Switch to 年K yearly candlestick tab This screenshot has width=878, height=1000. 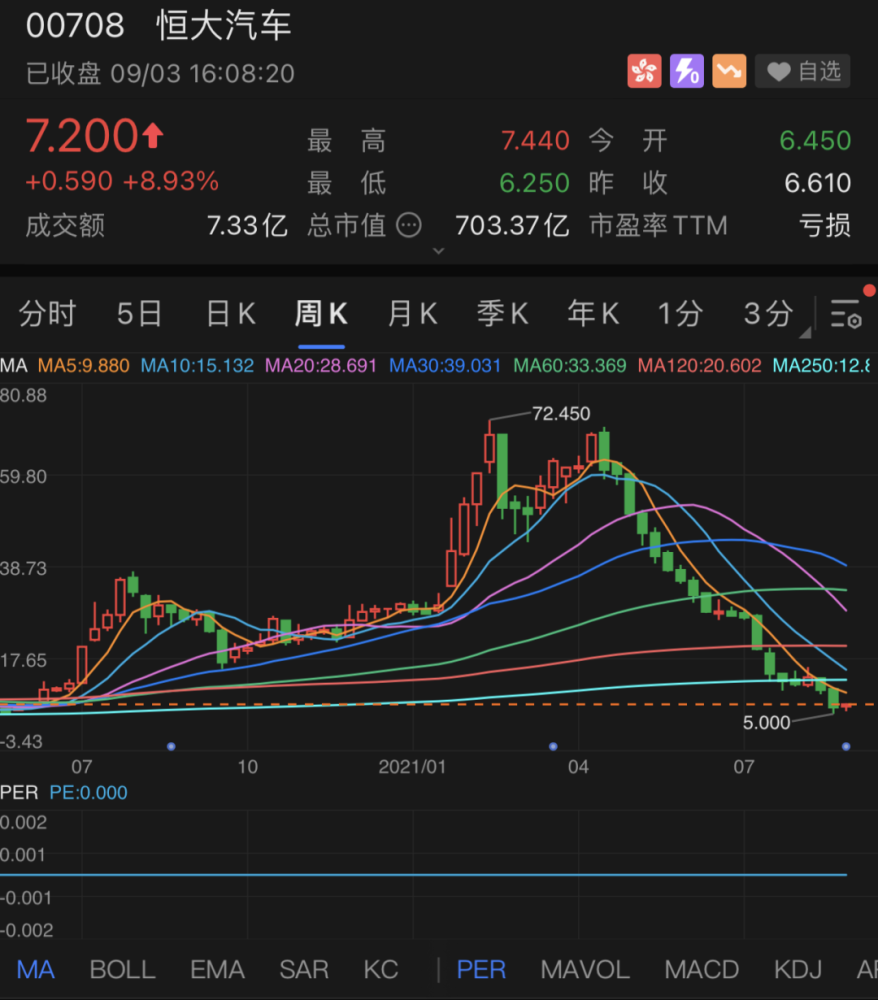pos(594,314)
